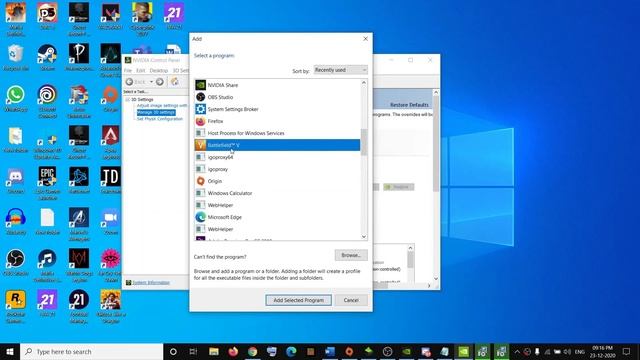Open the Windows Start menu
Image resolution: width=640 pixels, height=360 pixels.
coord(10,351)
